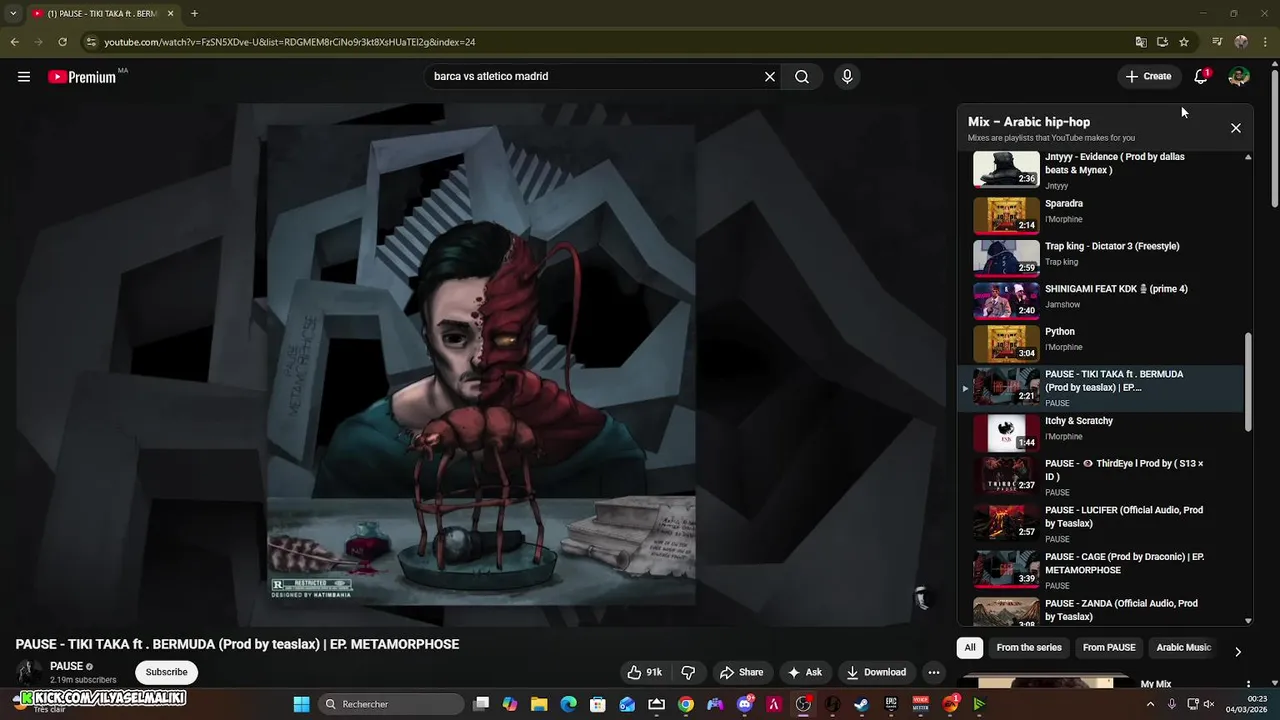Select Arabic Music chip
The width and height of the screenshot is (1280, 720).
click(x=1184, y=647)
